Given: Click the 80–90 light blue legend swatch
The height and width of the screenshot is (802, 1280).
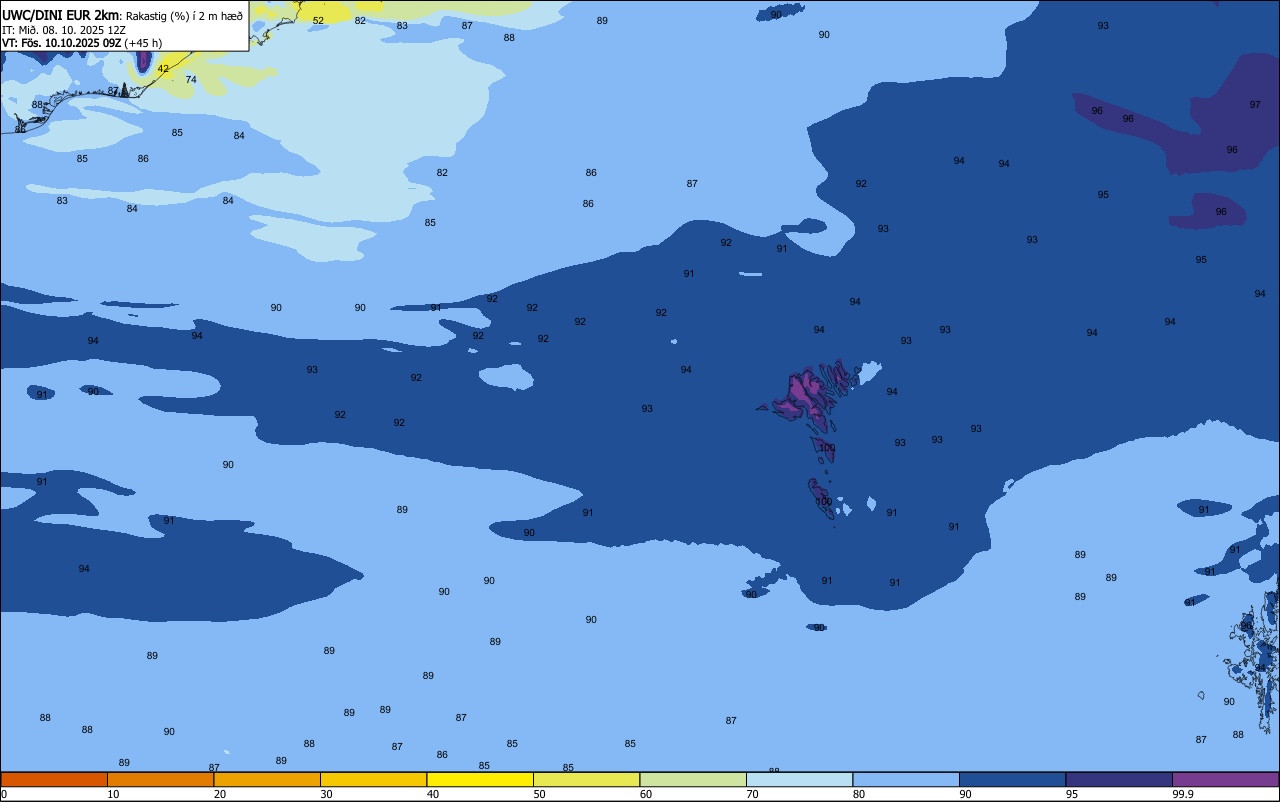Looking at the screenshot, I should coord(906,779).
